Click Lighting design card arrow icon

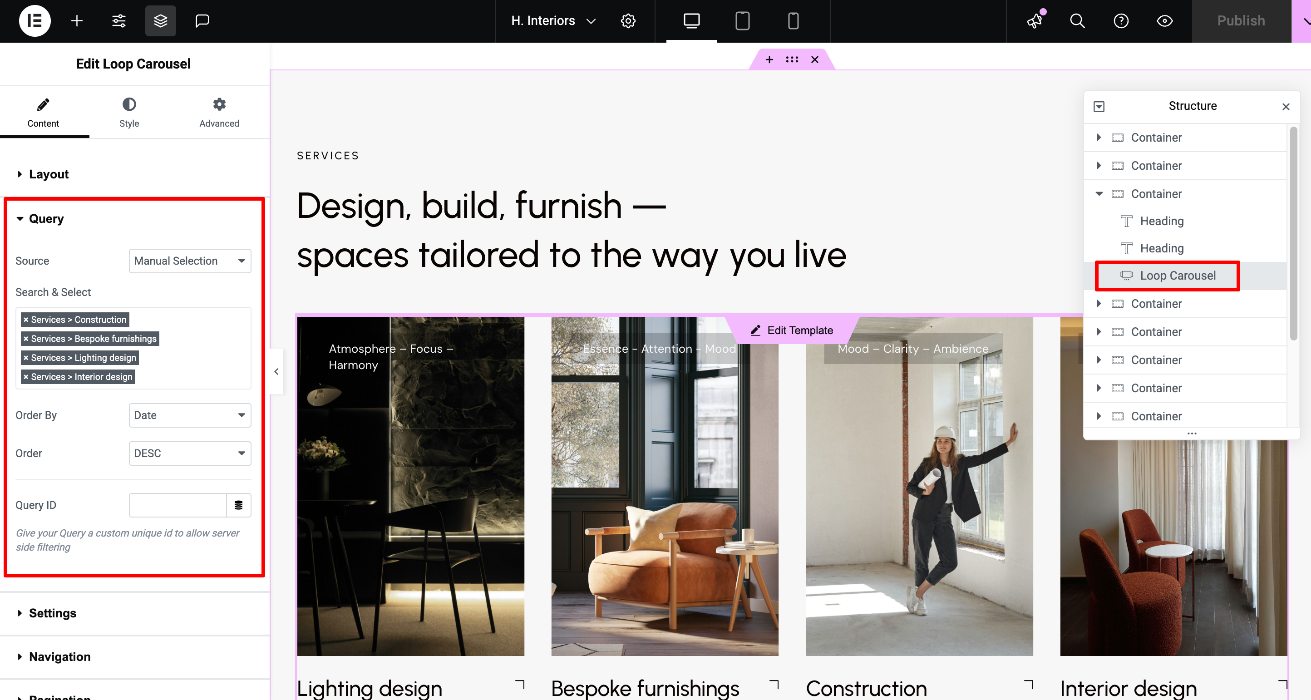pyautogui.click(x=519, y=684)
